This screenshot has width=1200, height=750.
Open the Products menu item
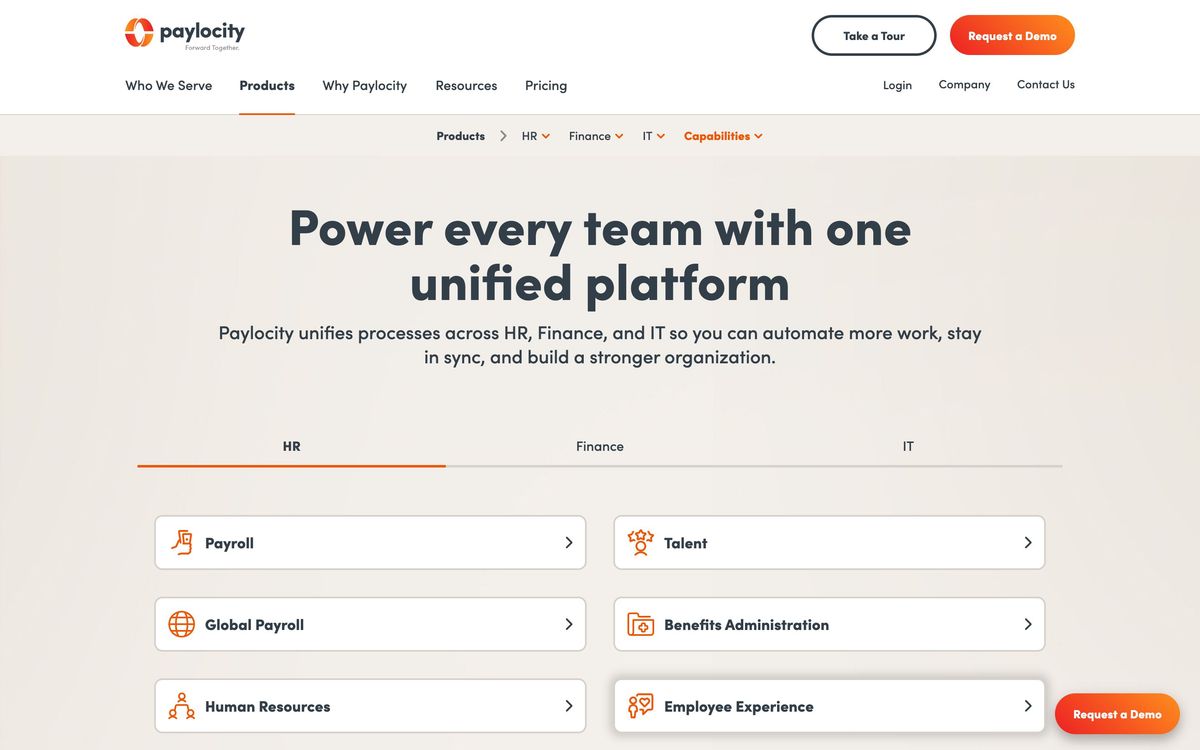267,86
